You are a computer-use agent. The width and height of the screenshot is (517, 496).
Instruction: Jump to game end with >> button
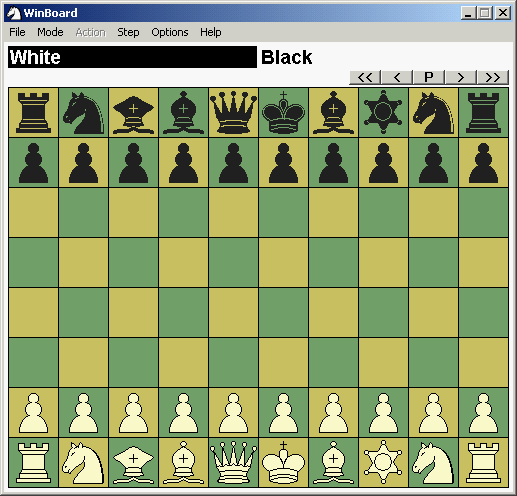coord(493,77)
